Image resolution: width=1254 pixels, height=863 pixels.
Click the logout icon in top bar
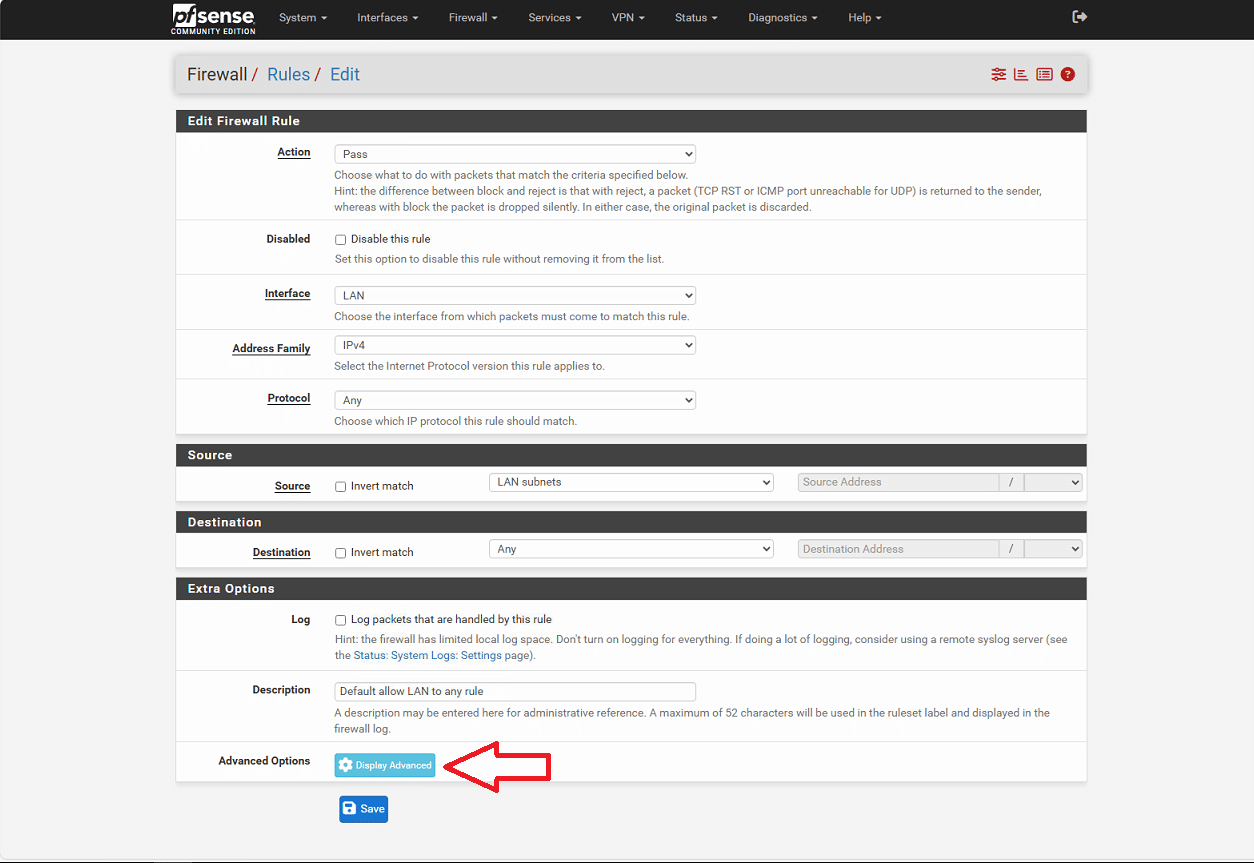point(1079,17)
